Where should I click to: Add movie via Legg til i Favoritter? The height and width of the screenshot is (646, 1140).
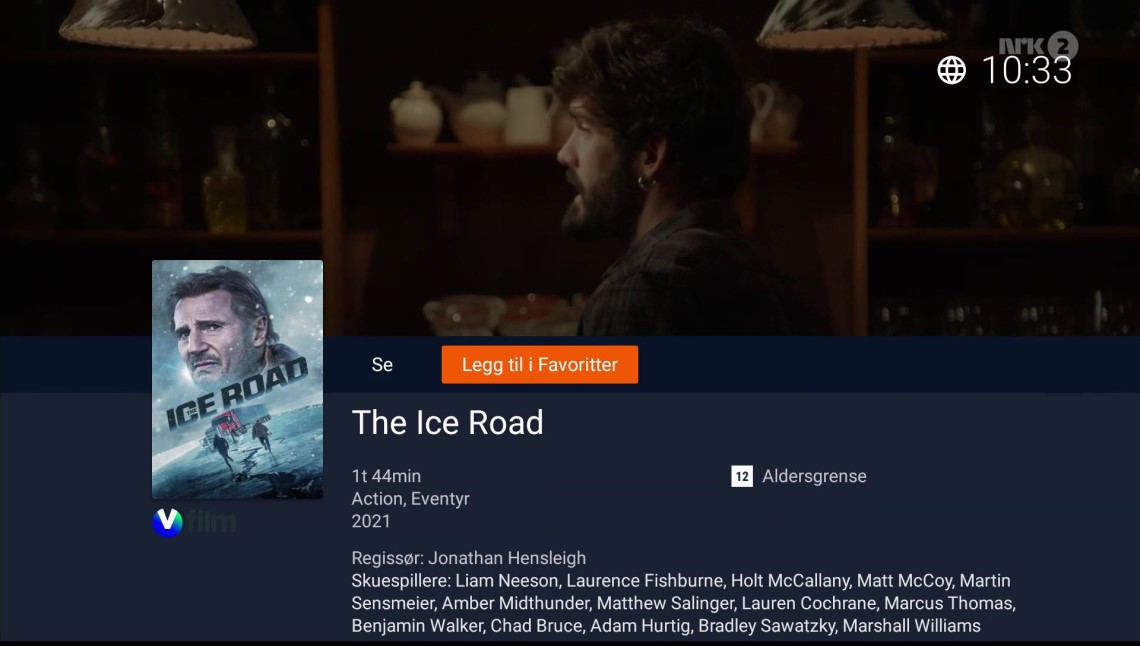[x=539, y=365]
